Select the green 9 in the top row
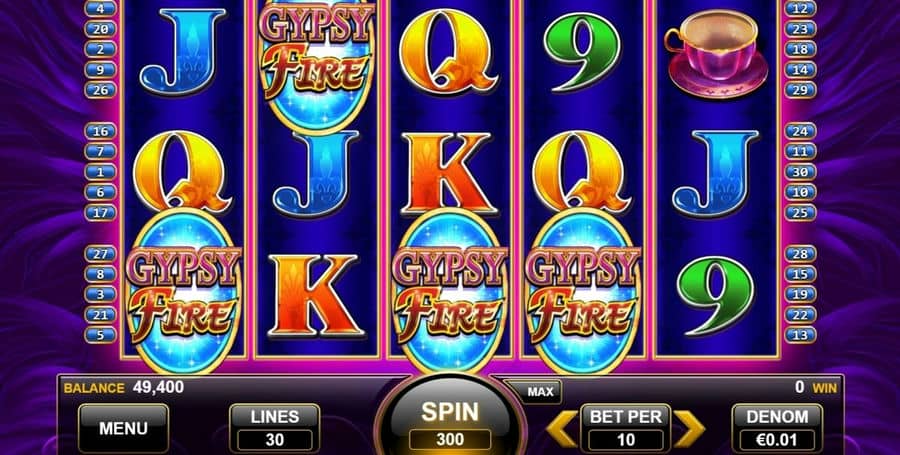The image size is (900, 455). pyautogui.click(x=582, y=52)
